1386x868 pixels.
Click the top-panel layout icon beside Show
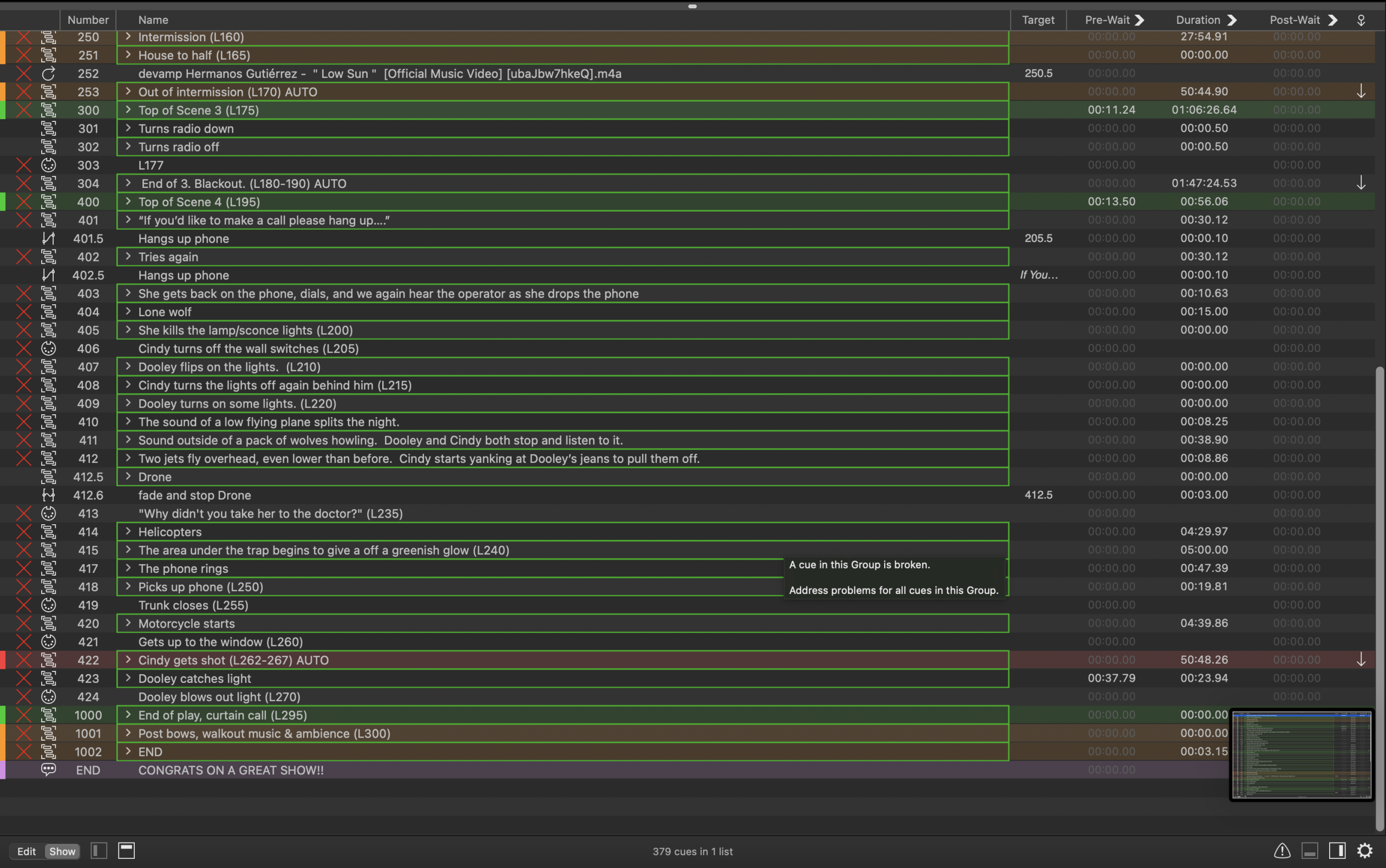[x=126, y=850]
